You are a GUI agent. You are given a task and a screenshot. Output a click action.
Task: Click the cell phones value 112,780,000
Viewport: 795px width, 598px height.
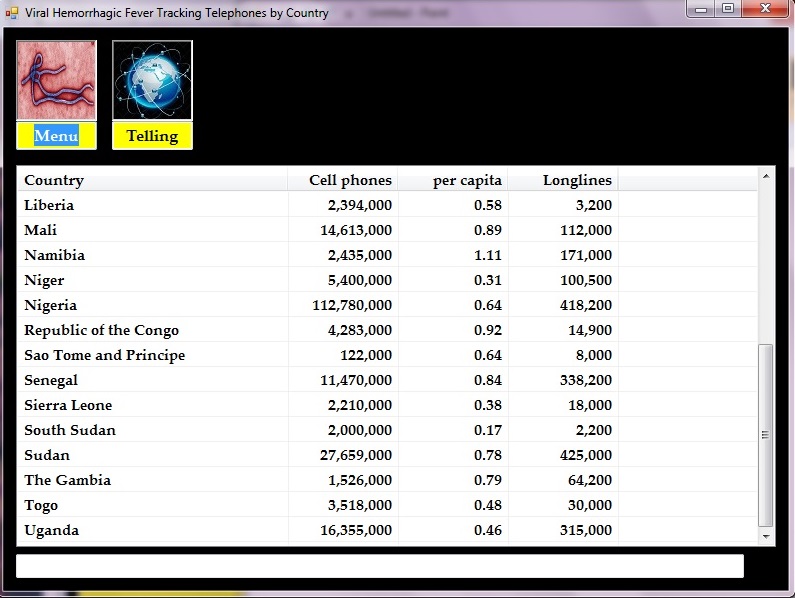pos(352,305)
